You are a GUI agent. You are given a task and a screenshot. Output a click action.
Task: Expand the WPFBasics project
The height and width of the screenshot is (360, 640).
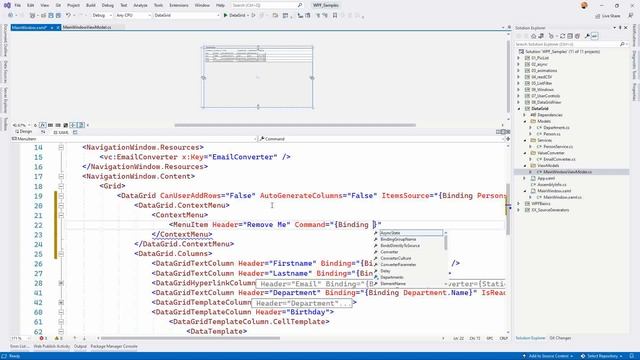(x=519, y=203)
